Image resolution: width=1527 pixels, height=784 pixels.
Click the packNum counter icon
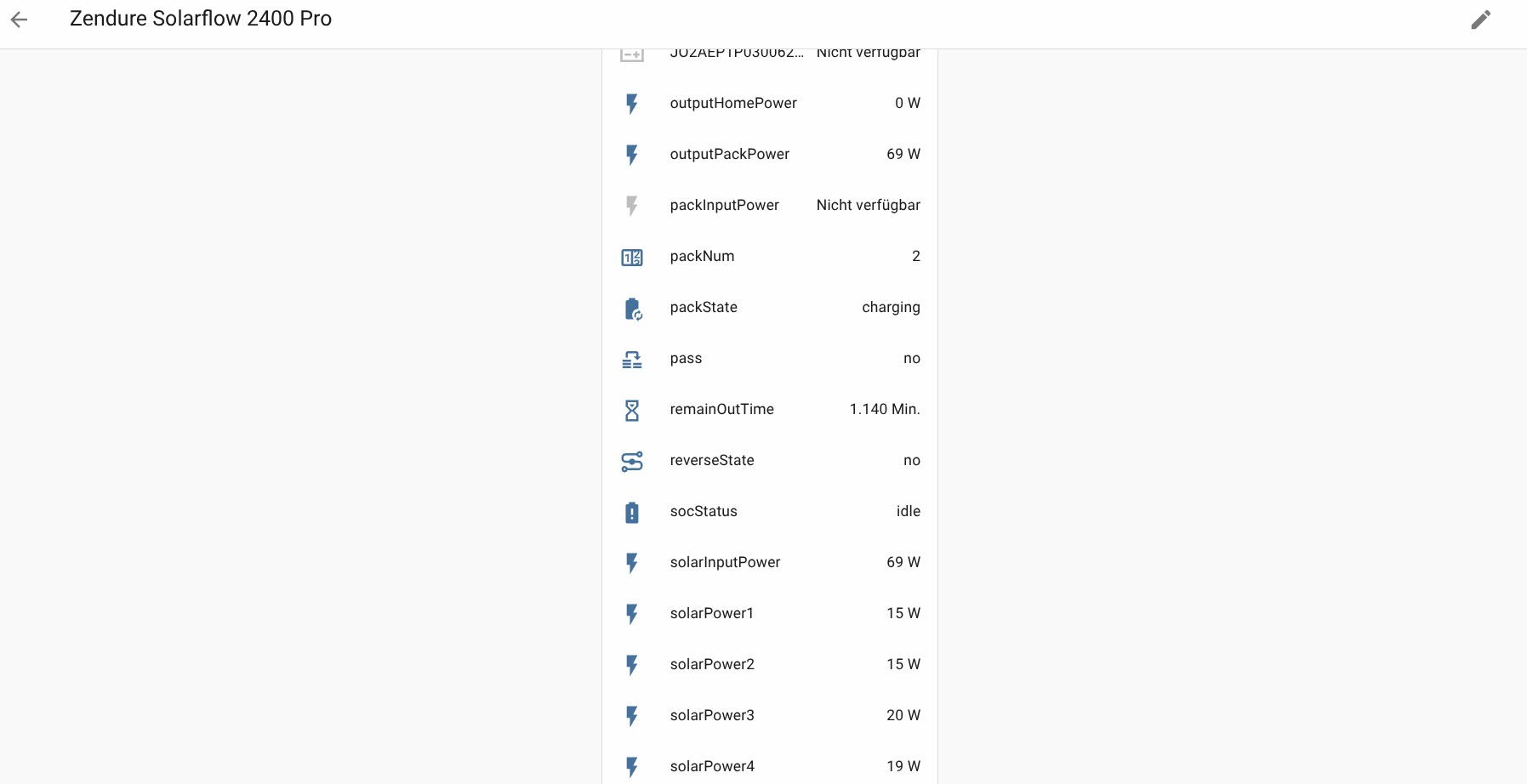click(632, 257)
